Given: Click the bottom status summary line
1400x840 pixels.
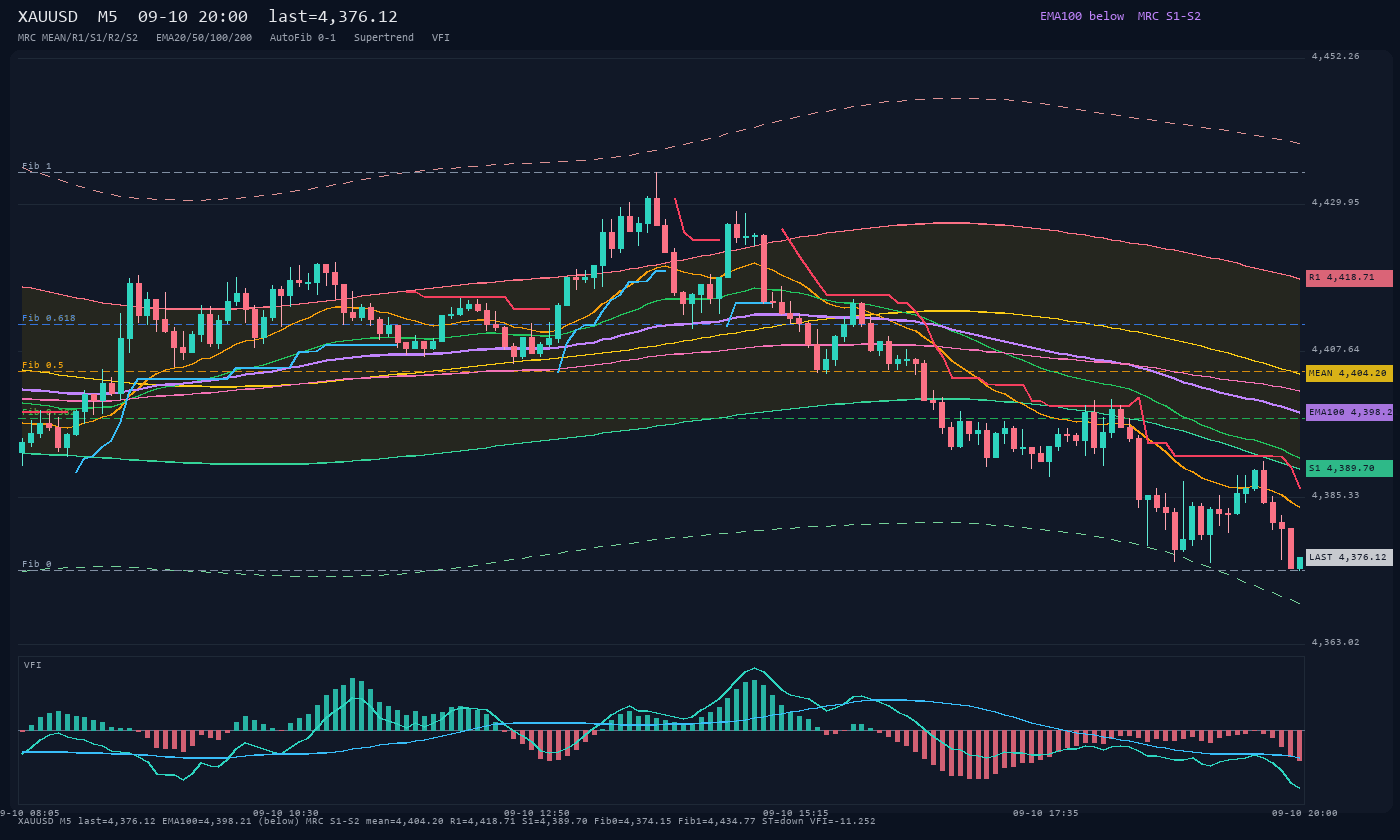Looking at the screenshot, I should pos(447,822).
